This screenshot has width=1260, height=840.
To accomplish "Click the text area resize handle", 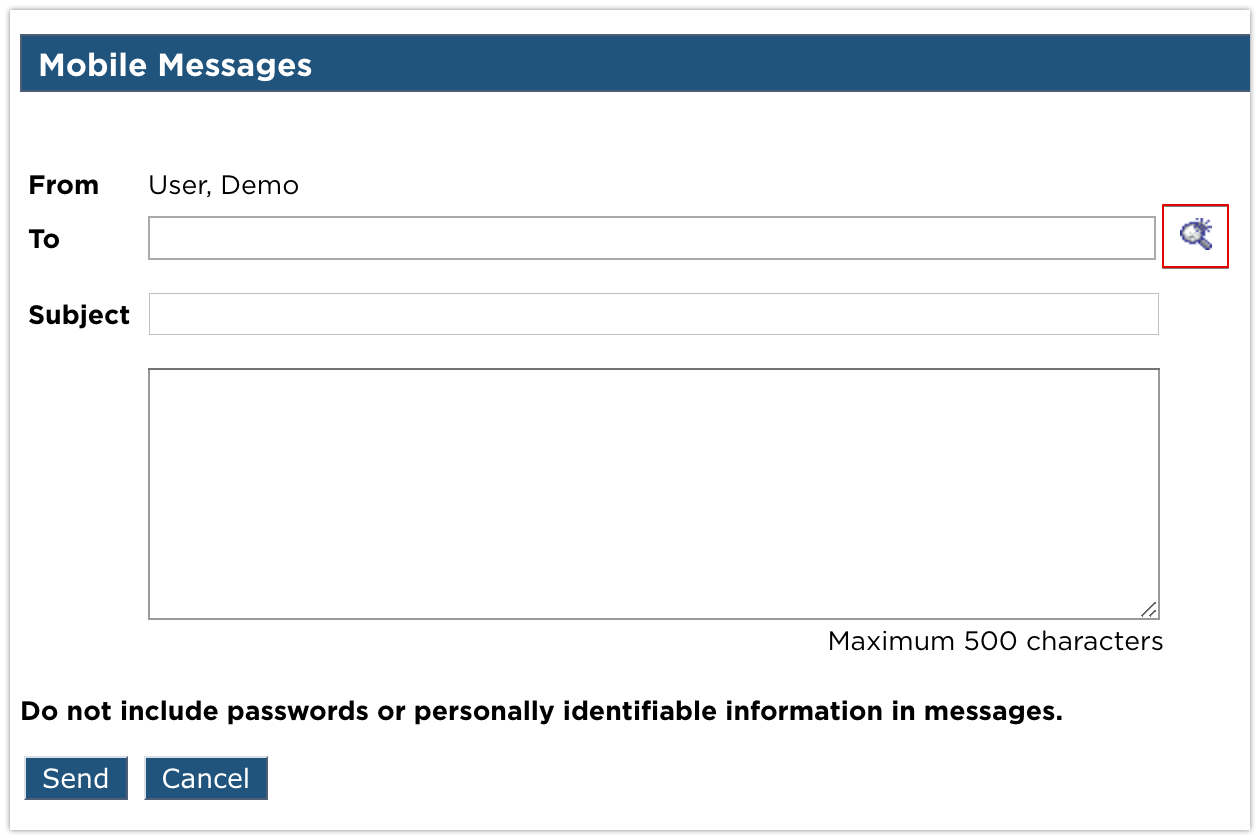I will pos(1149,609).
